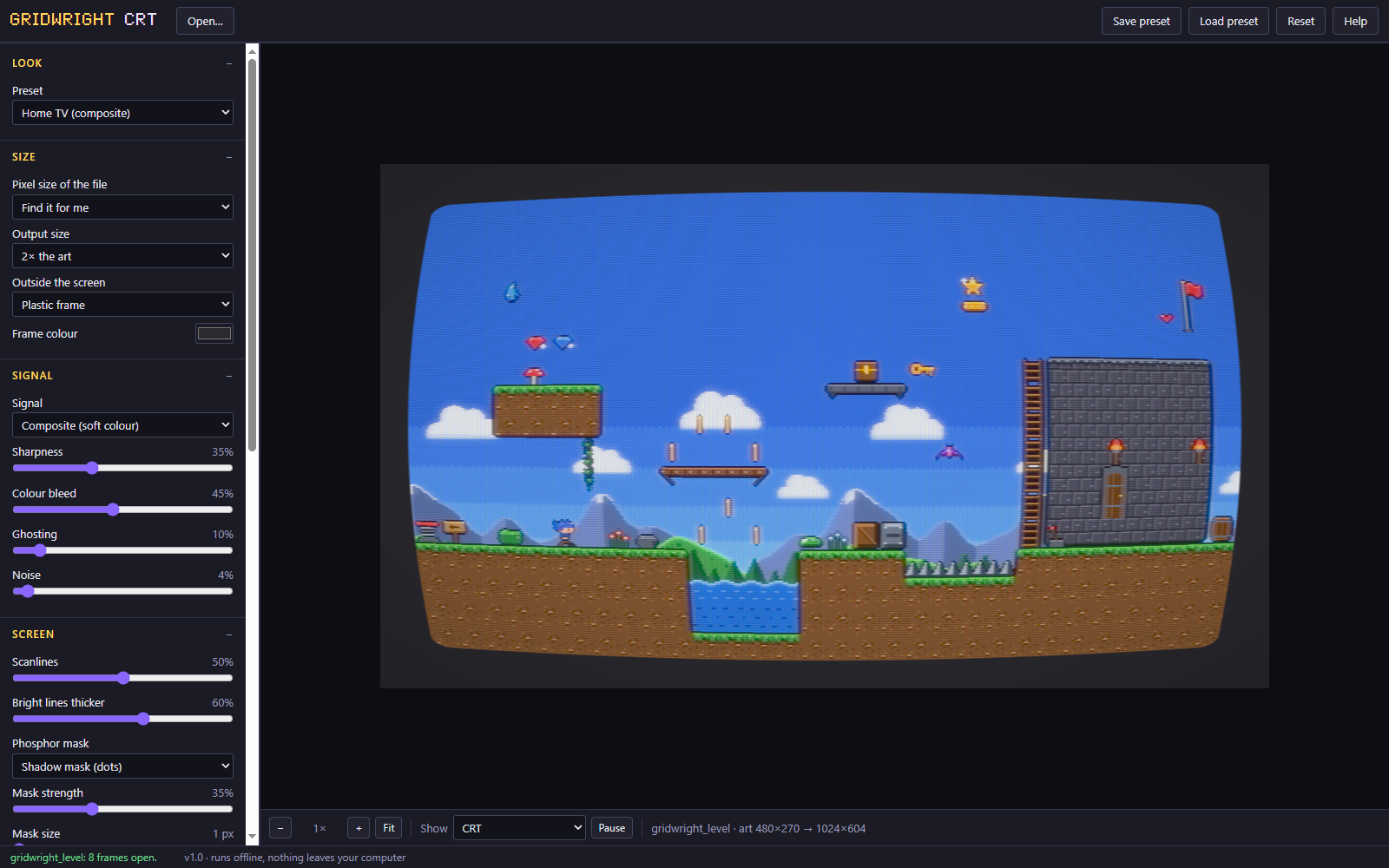1389x868 pixels.
Task: Open Pixel size of the file dropdown
Action: (122, 207)
